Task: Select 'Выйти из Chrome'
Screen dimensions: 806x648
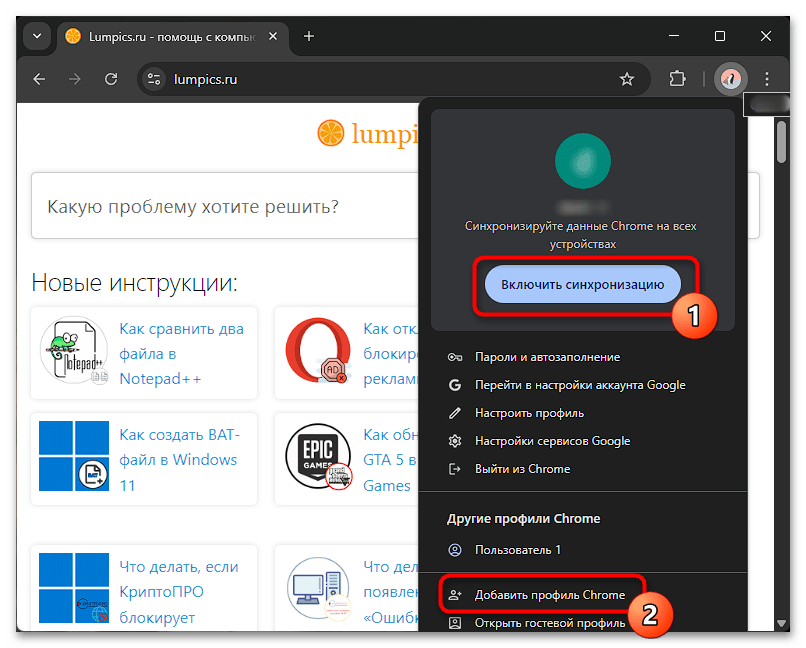Action: [x=583, y=469]
